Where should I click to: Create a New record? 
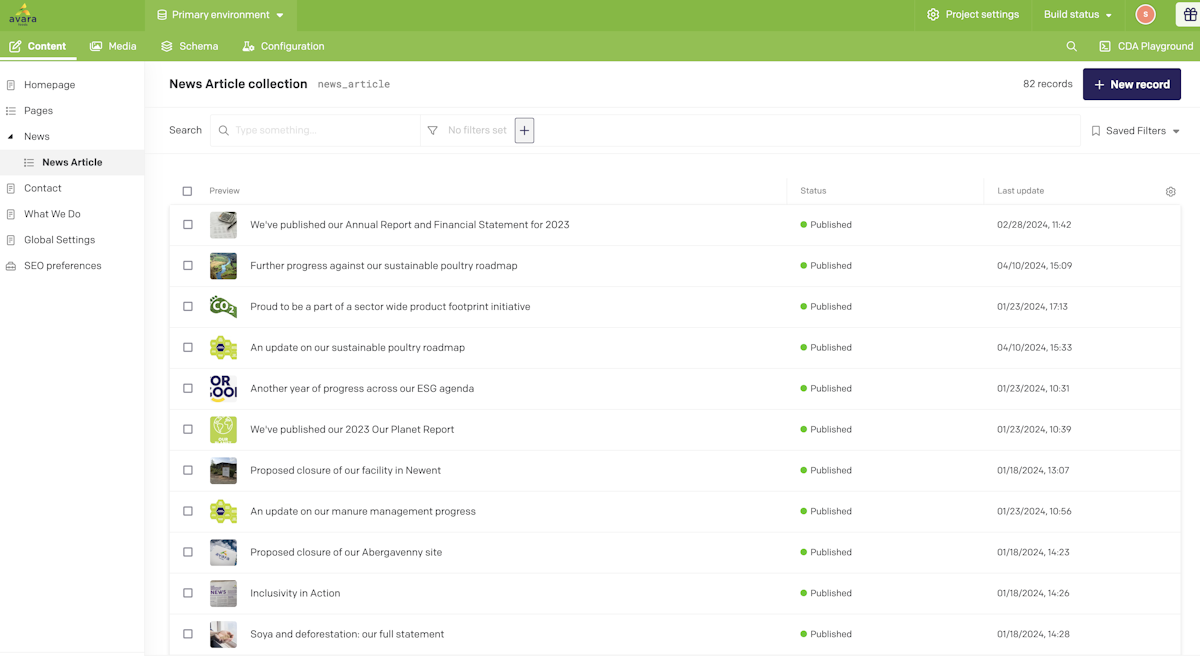pyautogui.click(x=1132, y=84)
